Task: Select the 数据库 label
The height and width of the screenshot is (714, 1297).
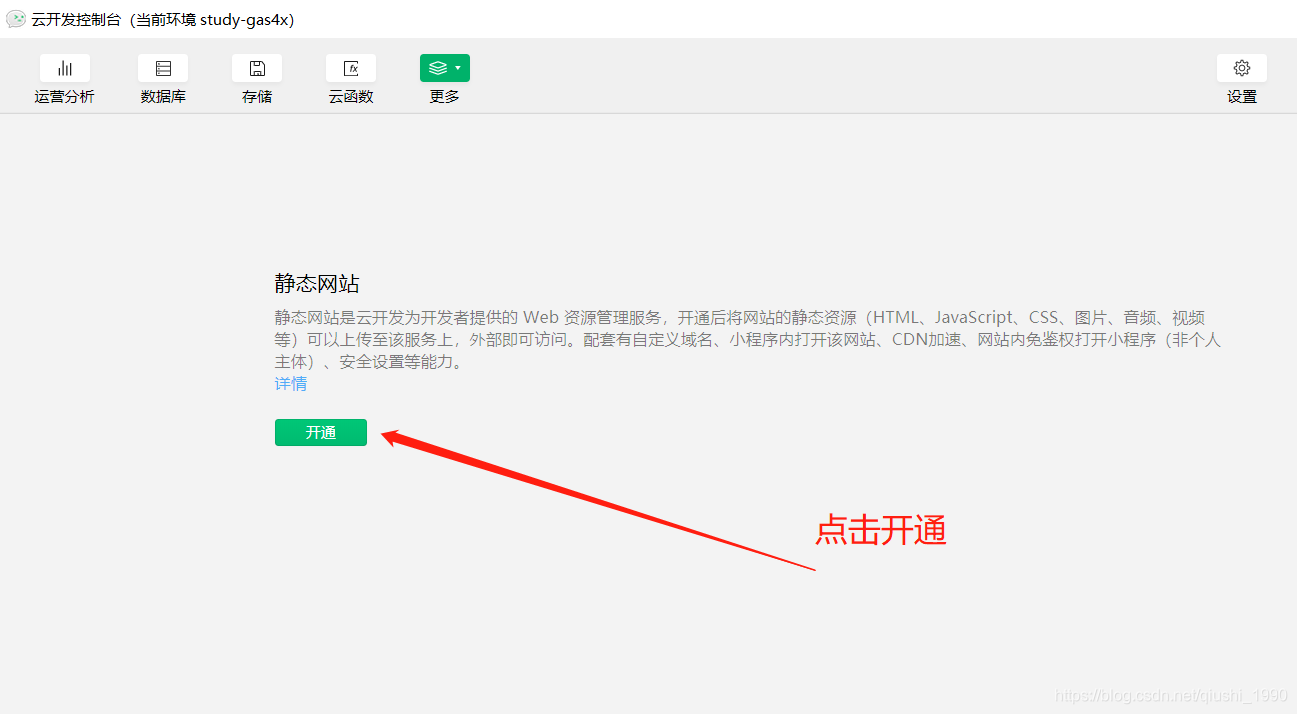Action: click(x=163, y=97)
